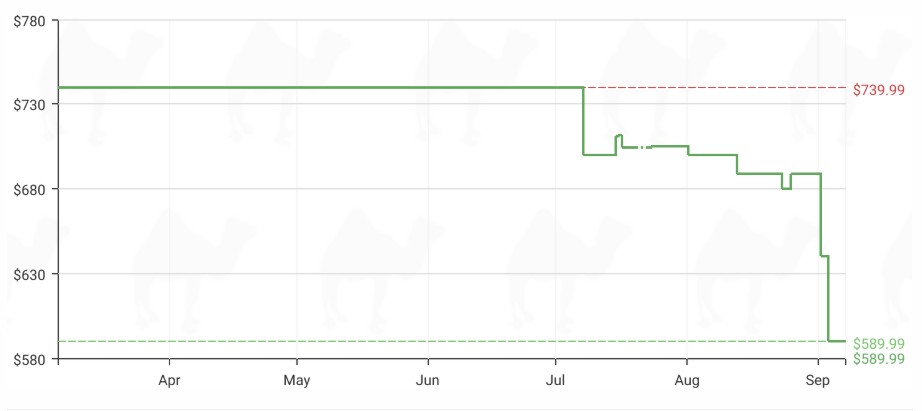The height and width of the screenshot is (411, 922).
Task: Select the Jul month axis label
Action: click(x=555, y=380)
